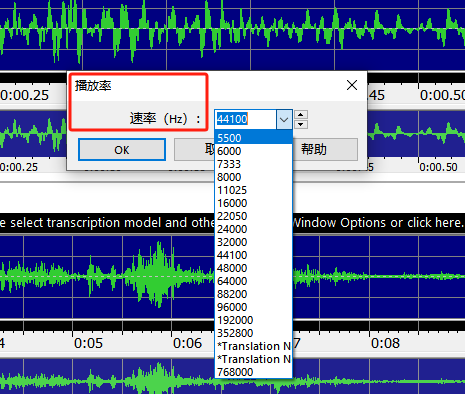465x394 pixels.
Task: Choose 8000 Hz in the list
Action: click(x=254, y=177)
